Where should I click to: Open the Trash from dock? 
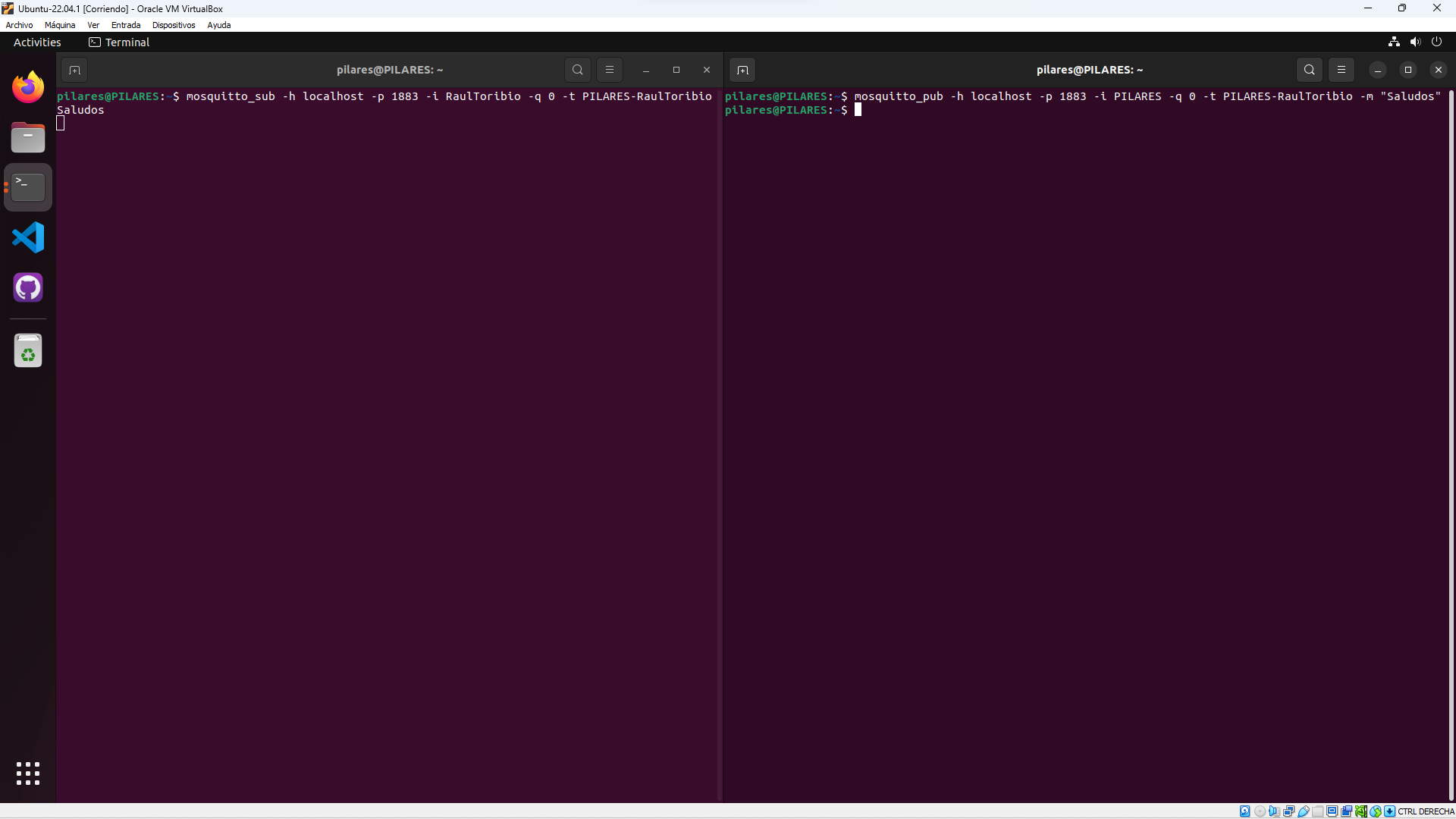28,351
